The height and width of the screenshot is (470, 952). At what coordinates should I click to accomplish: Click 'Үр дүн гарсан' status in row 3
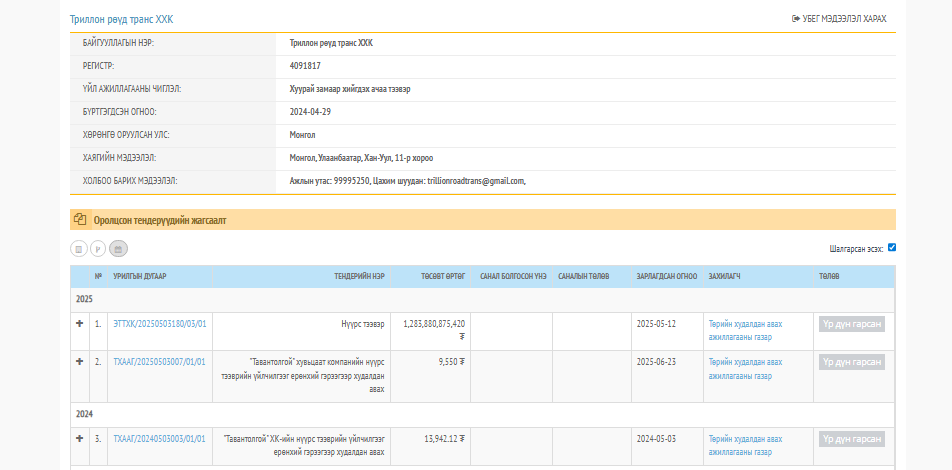[852, 439]
